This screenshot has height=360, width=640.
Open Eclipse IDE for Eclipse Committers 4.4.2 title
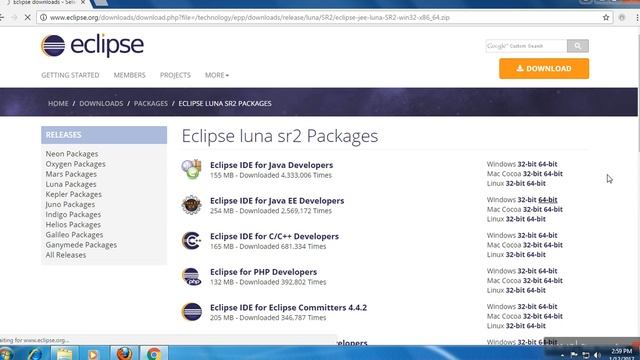pos(288,307)
